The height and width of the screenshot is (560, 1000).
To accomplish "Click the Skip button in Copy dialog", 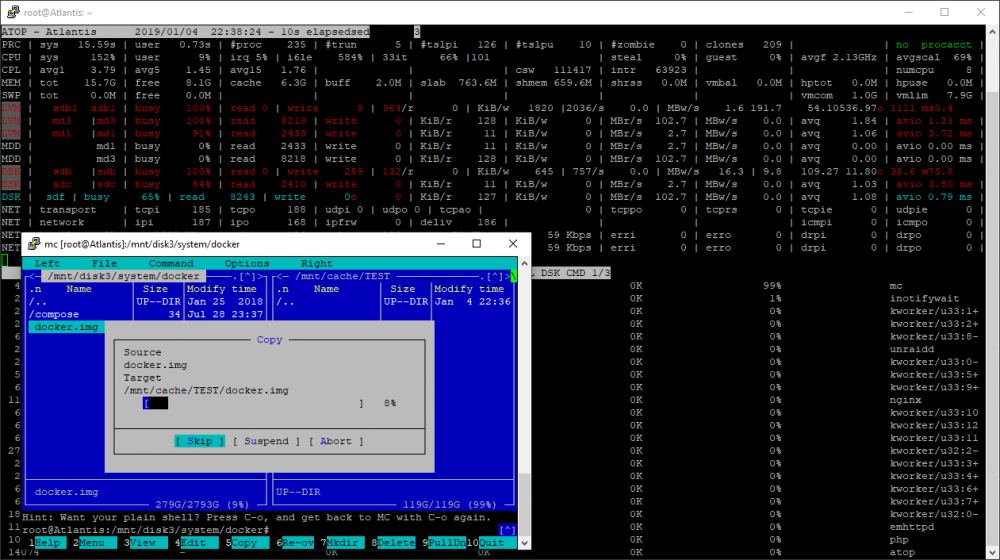I will (200, 441).
